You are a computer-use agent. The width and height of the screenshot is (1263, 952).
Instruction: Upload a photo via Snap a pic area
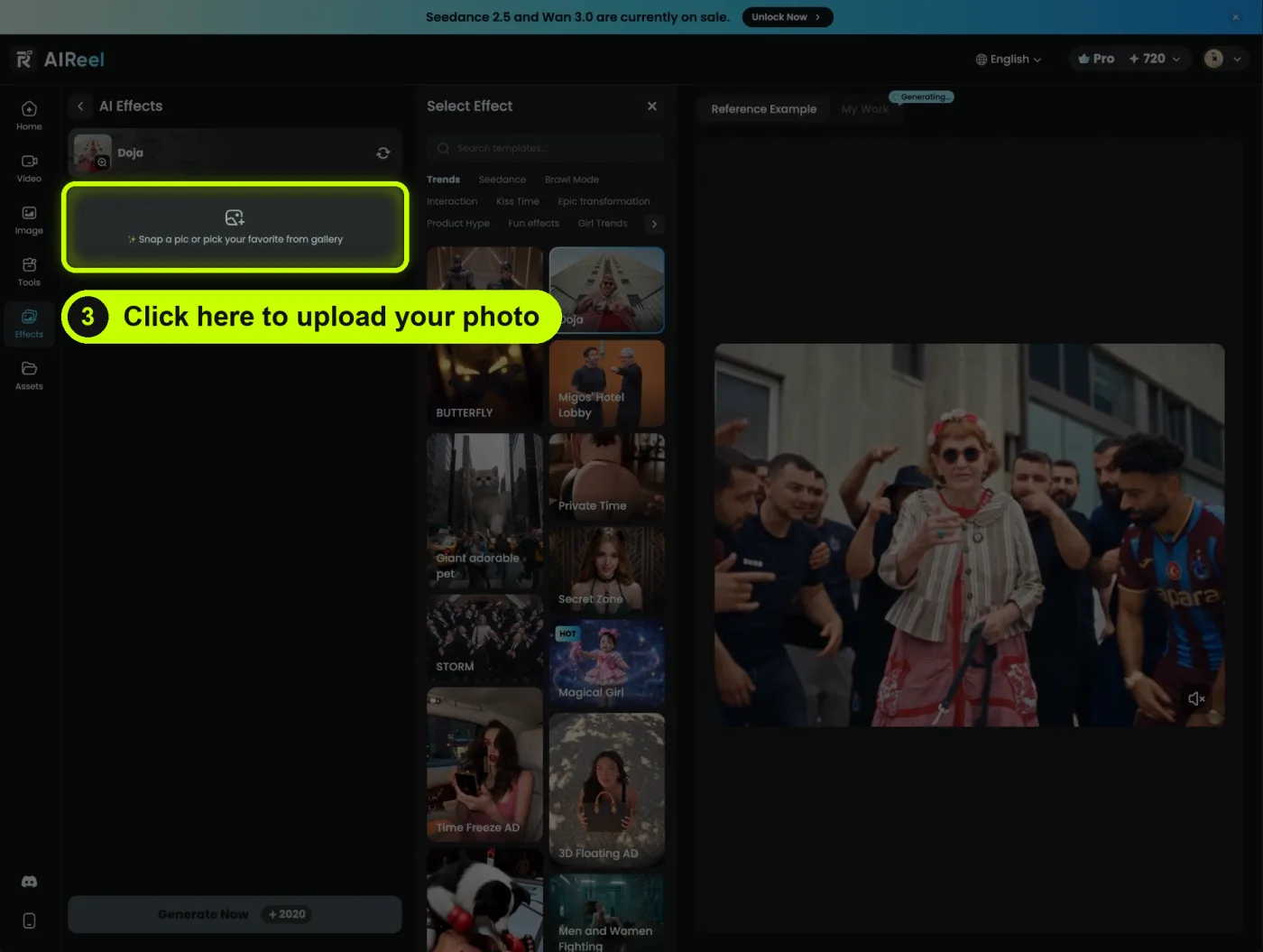tap(235, 227)
